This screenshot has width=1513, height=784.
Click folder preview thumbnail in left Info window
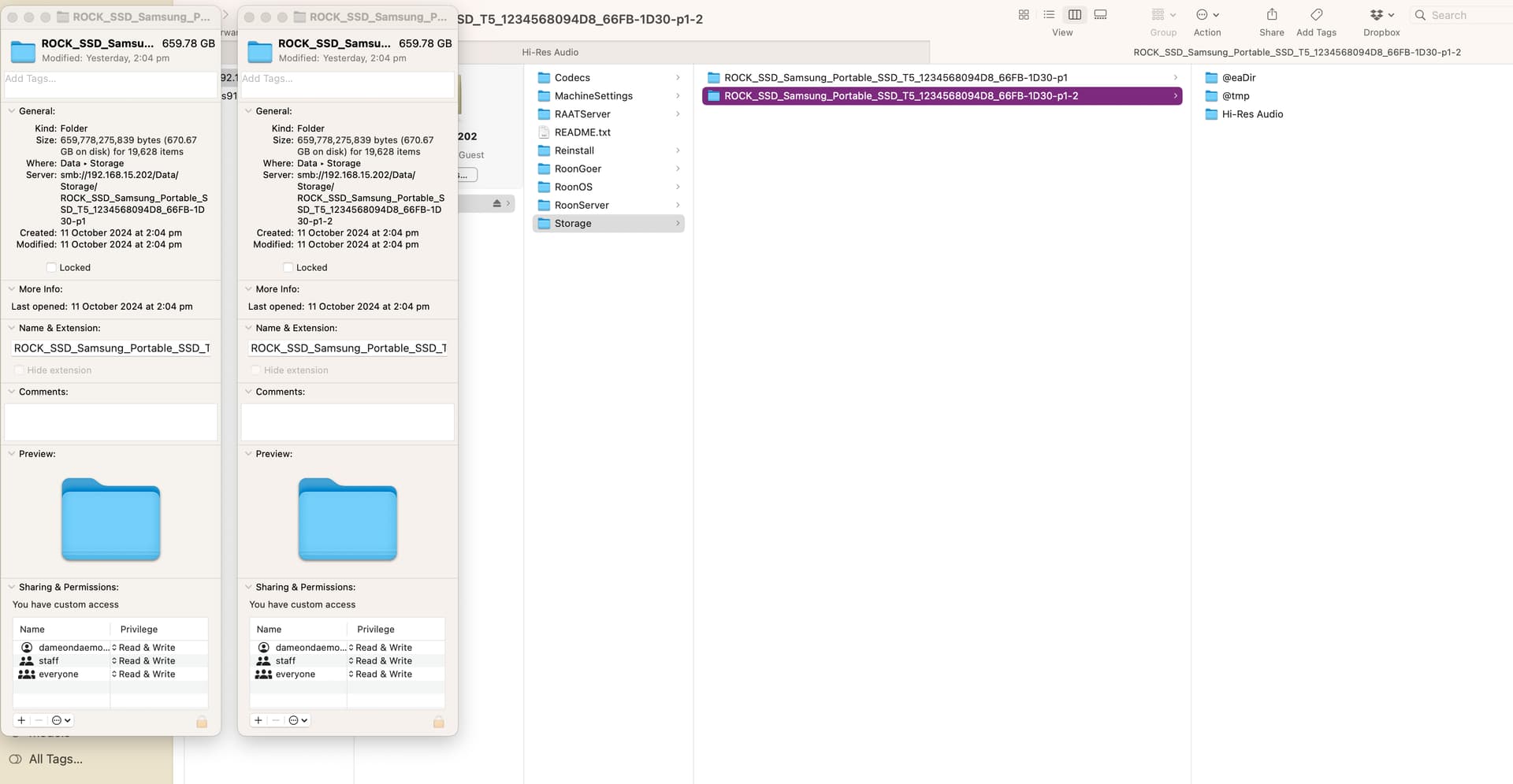click(111, 519)
